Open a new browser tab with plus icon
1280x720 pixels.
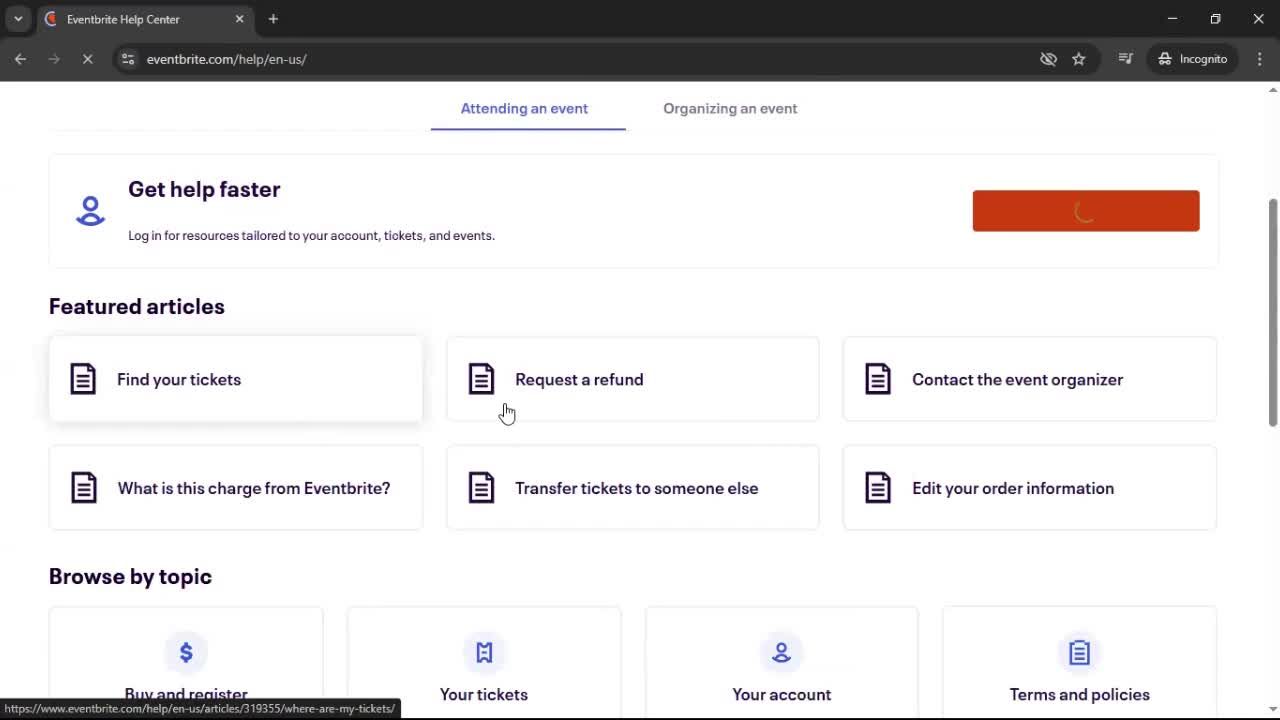pos(273,19)
